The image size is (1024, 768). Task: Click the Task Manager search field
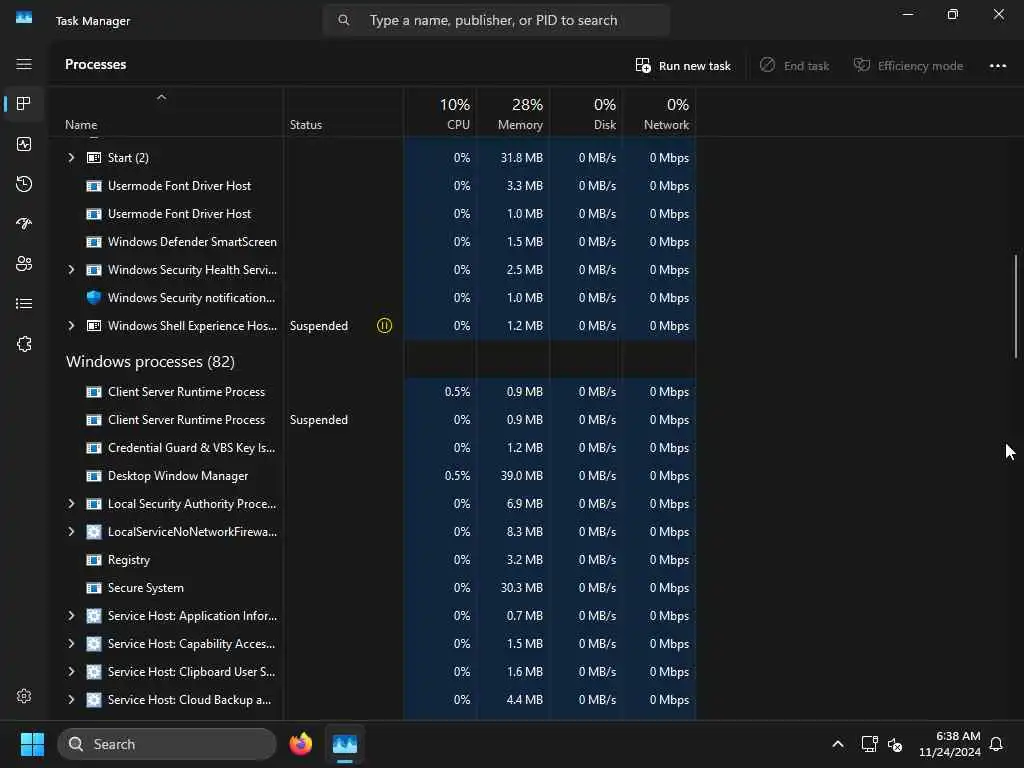[x=496, y=20]
